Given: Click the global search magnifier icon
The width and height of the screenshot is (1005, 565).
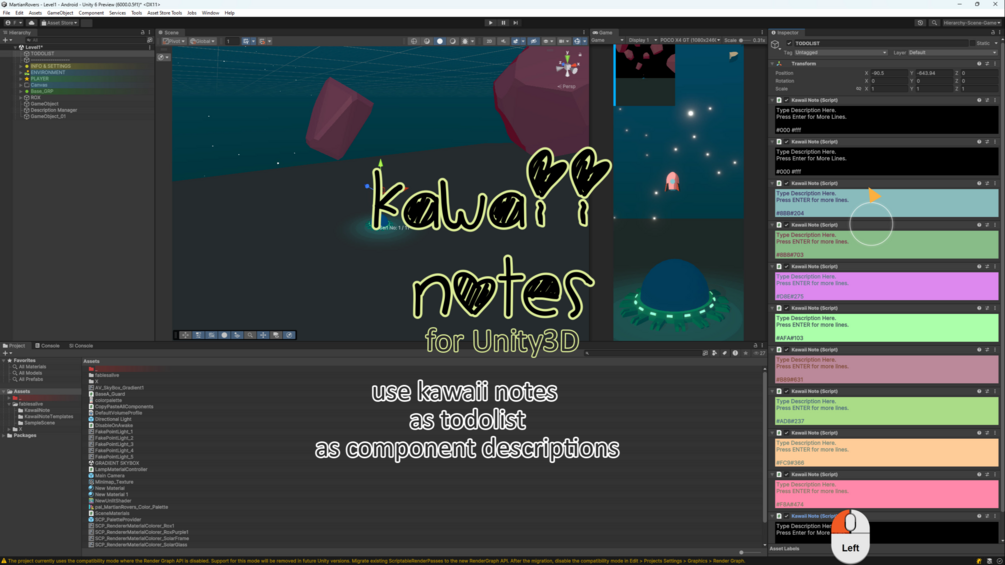Looking at the screenshot, I should 934,22.
